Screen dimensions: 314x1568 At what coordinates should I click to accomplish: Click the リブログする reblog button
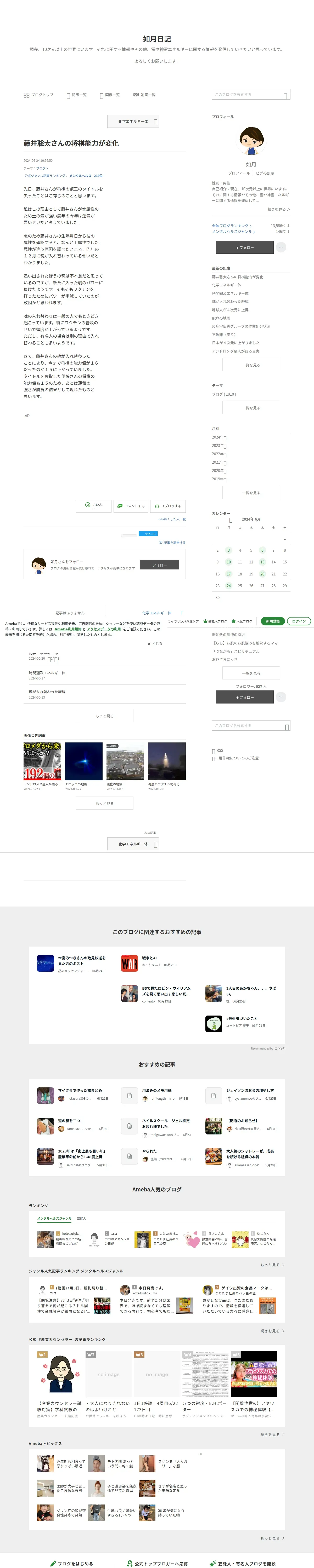pos(168,506)
